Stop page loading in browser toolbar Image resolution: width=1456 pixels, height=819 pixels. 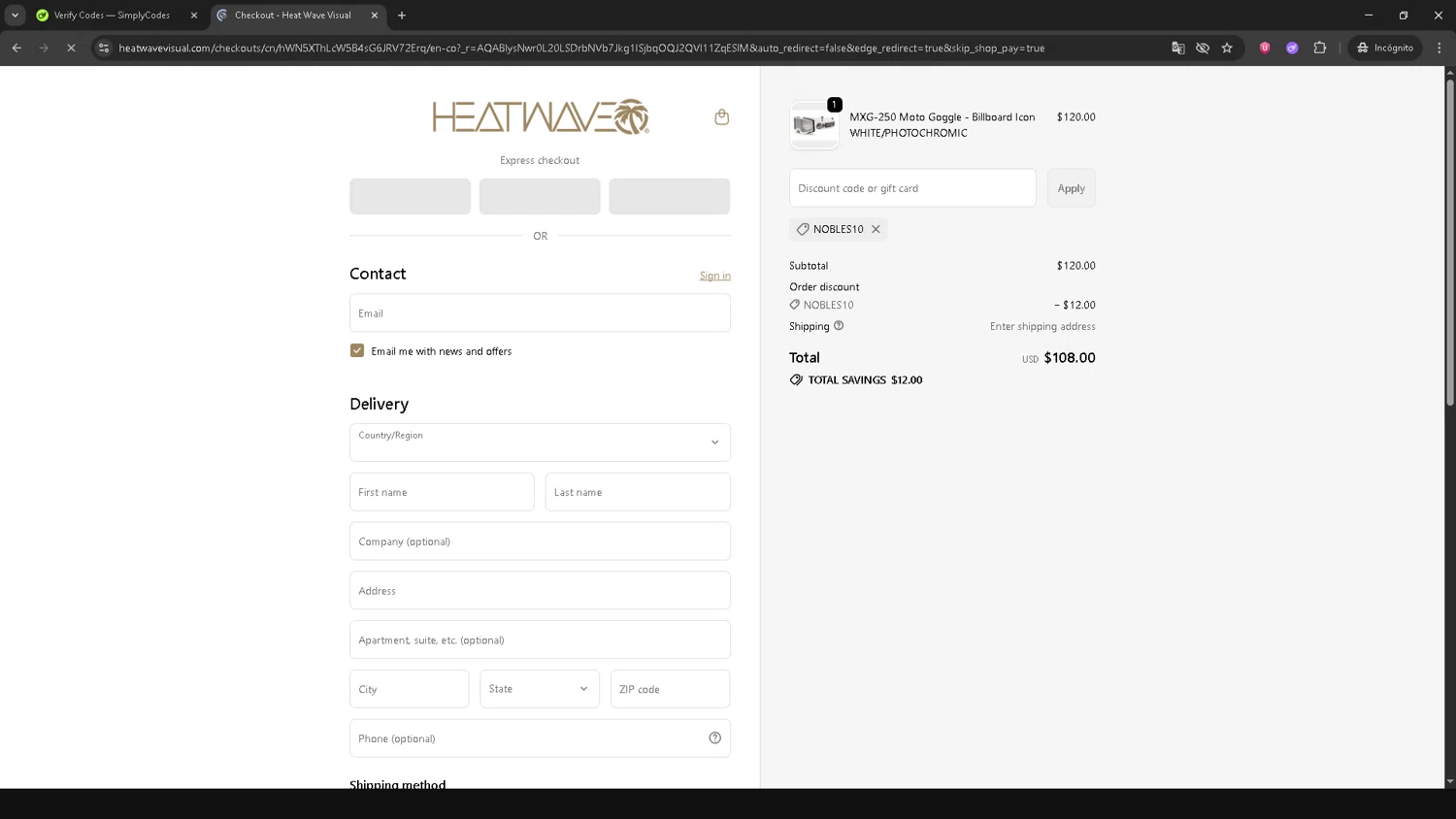pos(71,48)
